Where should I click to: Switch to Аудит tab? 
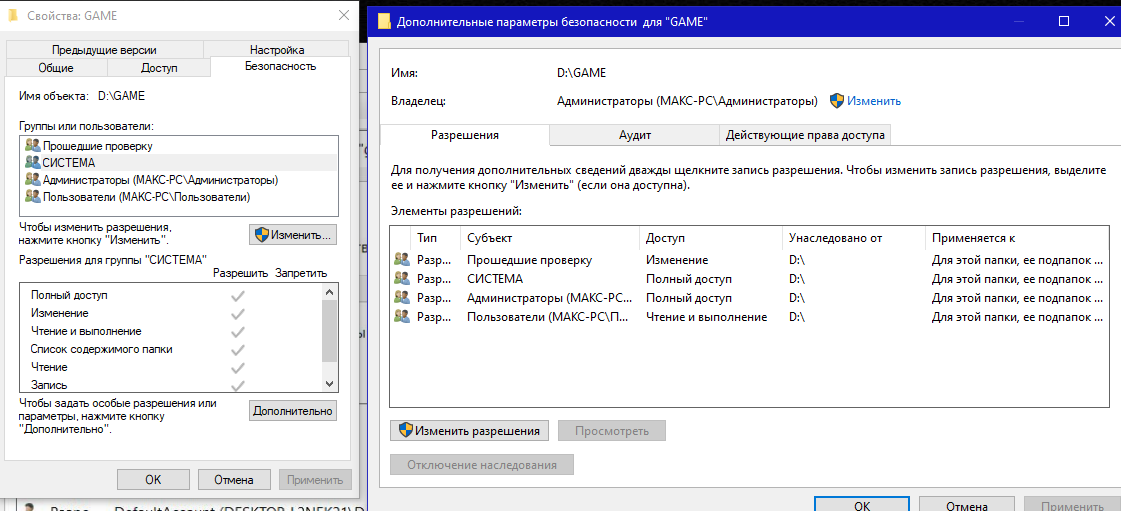coord(634,135)
